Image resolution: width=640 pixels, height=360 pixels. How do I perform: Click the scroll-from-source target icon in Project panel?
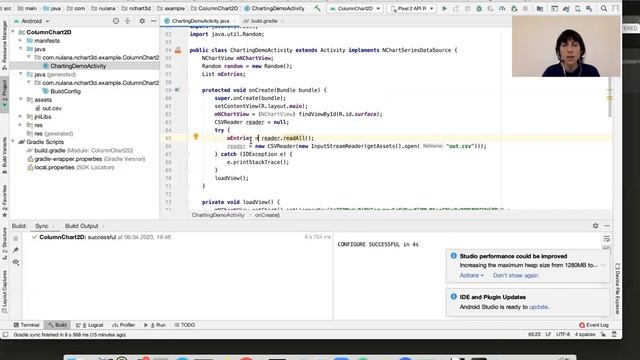[116, 21]
